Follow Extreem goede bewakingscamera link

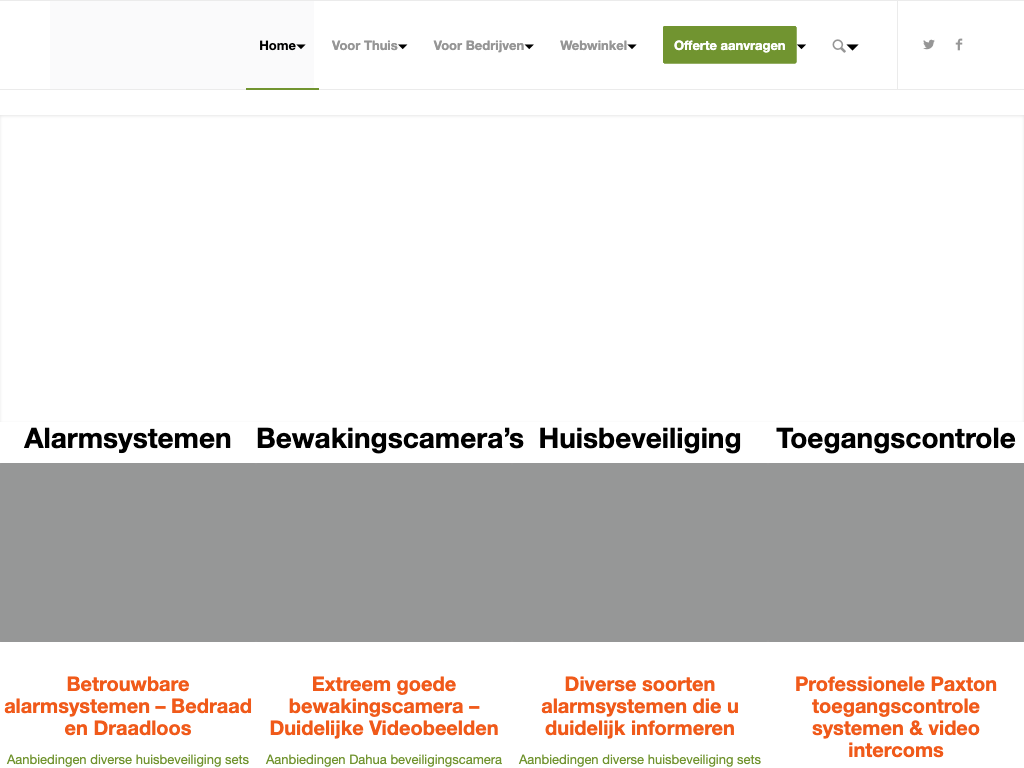coord(384,706)
